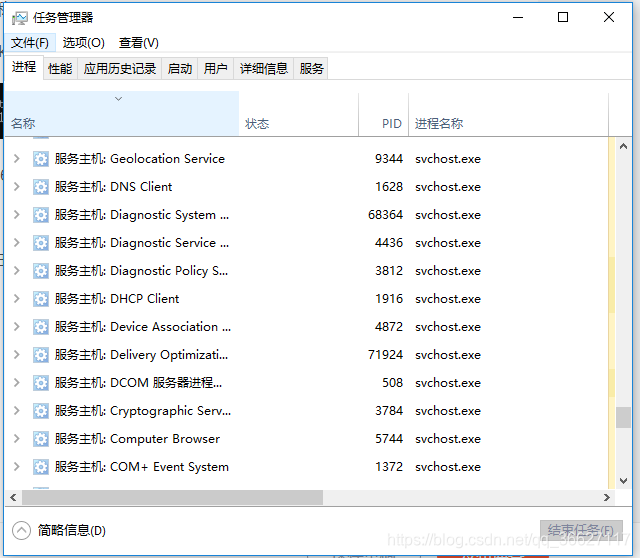Click the vertical scrollbar thumb
The width and height of the screenshot is (640, 558).
(623, 417)
